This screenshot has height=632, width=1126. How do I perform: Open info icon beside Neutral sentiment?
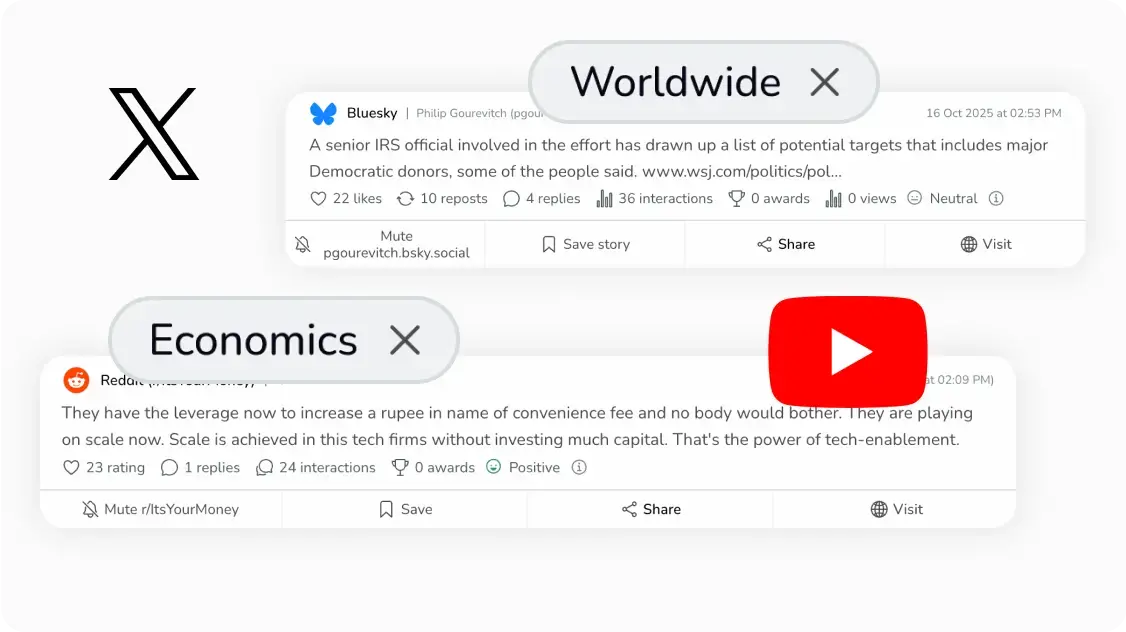coord(996,198)
